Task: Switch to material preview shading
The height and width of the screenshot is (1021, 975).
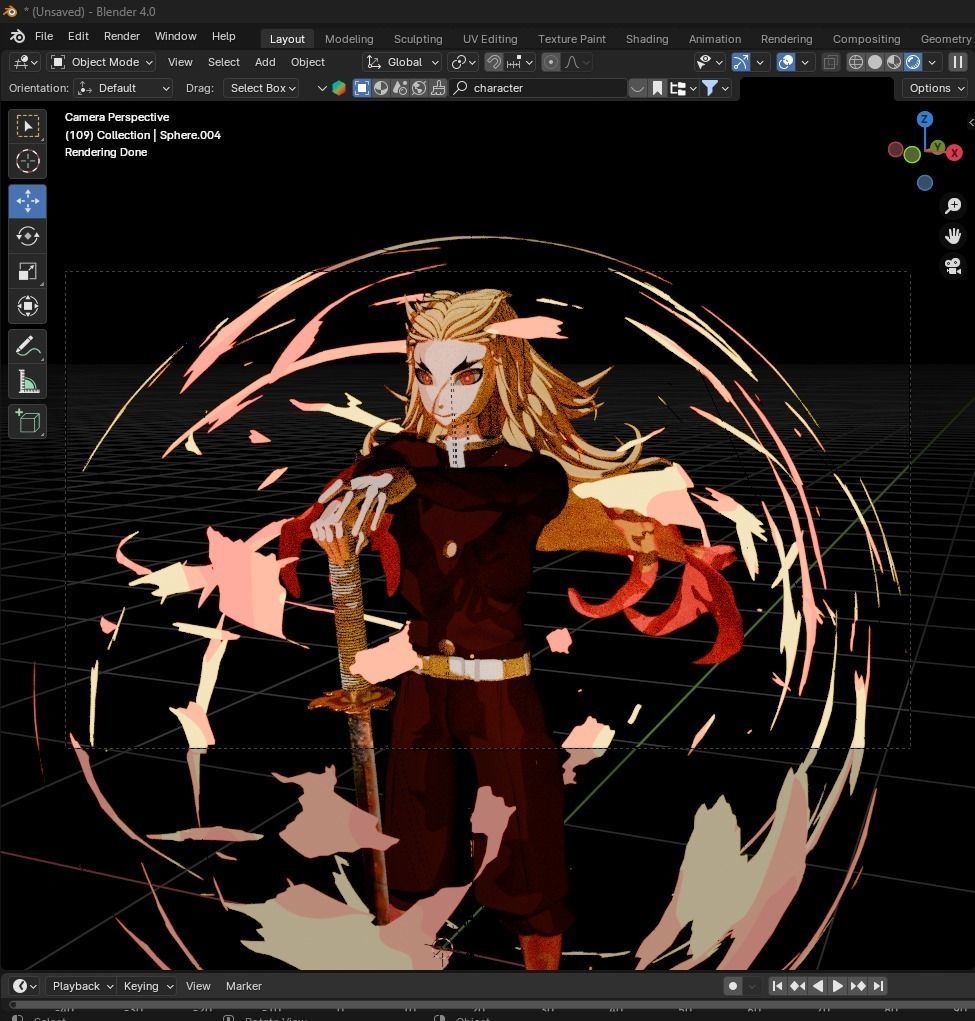Action: coord(894,63)
